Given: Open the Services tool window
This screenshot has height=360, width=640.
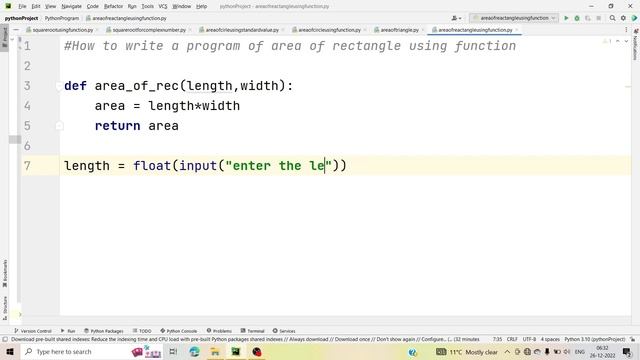Looking at the screenshot, I should 284,331.
